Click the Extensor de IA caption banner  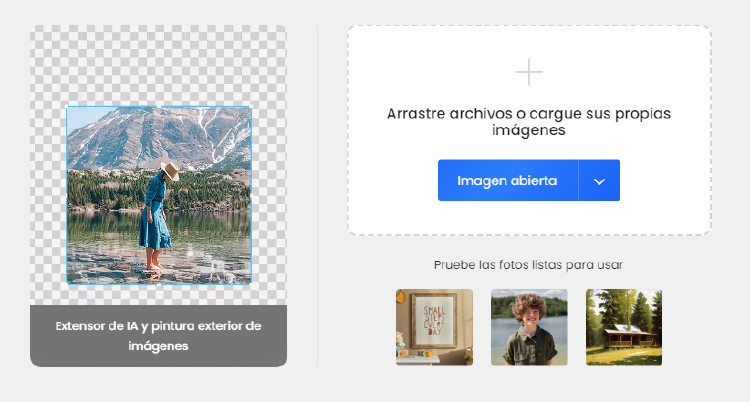click(x=158, y=336)
